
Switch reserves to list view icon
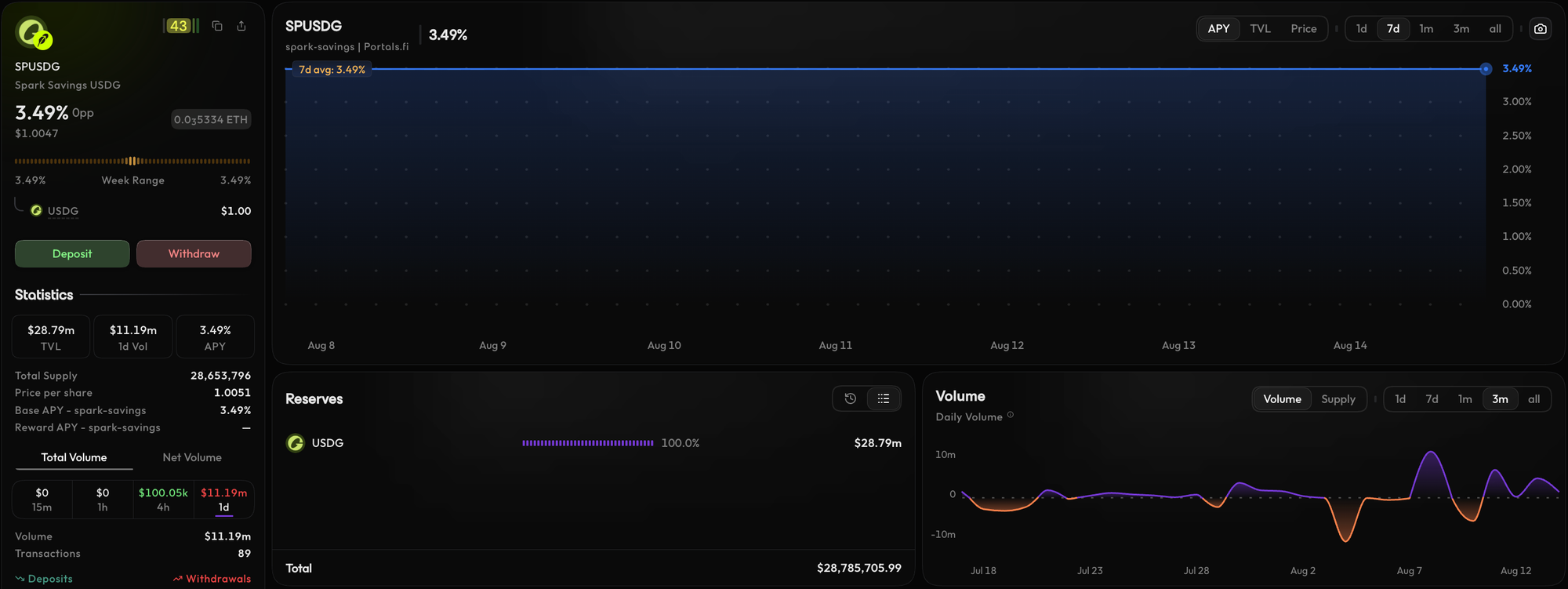point(884,398)
